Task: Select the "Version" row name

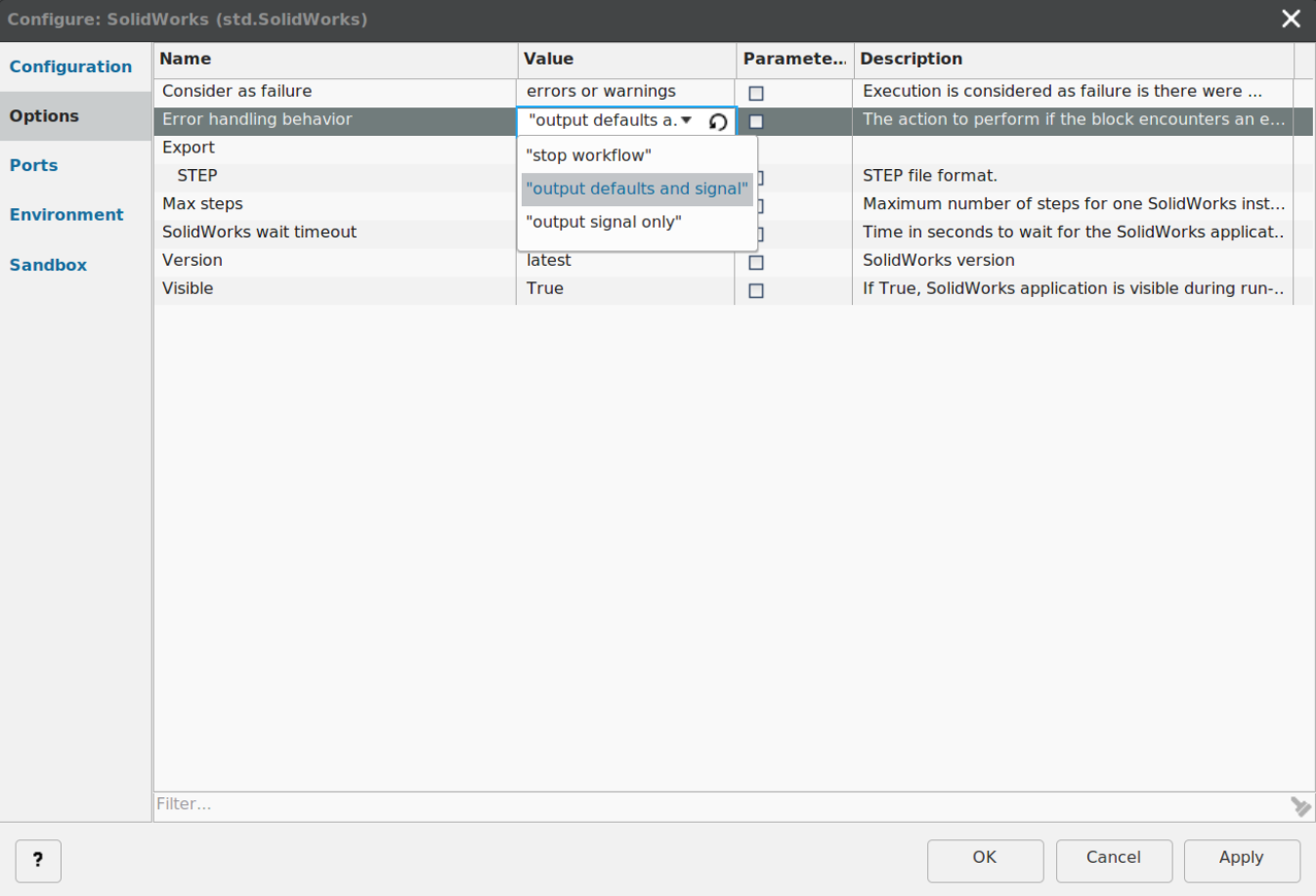Action: (x=192, y=261)
